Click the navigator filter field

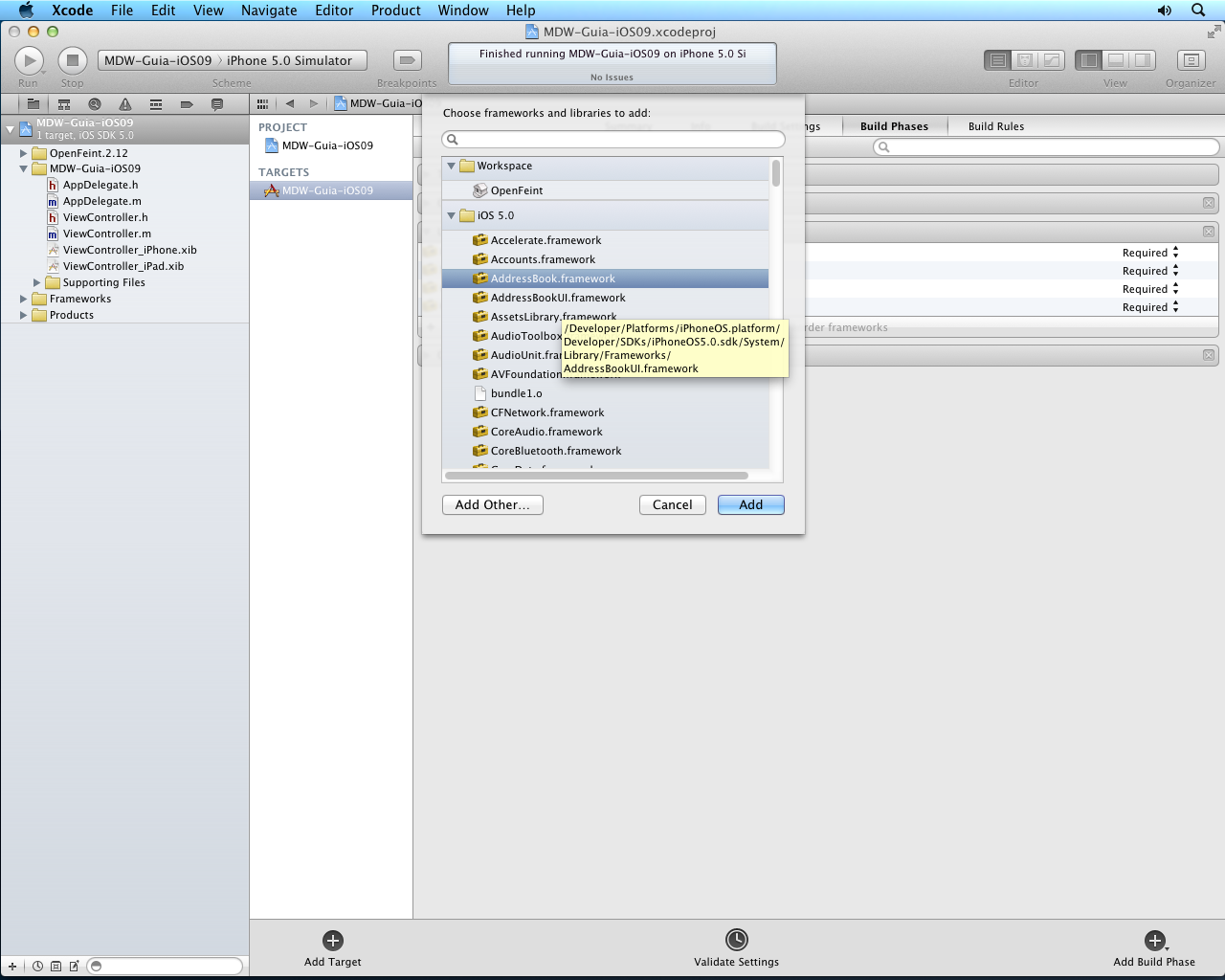[165, 966]
